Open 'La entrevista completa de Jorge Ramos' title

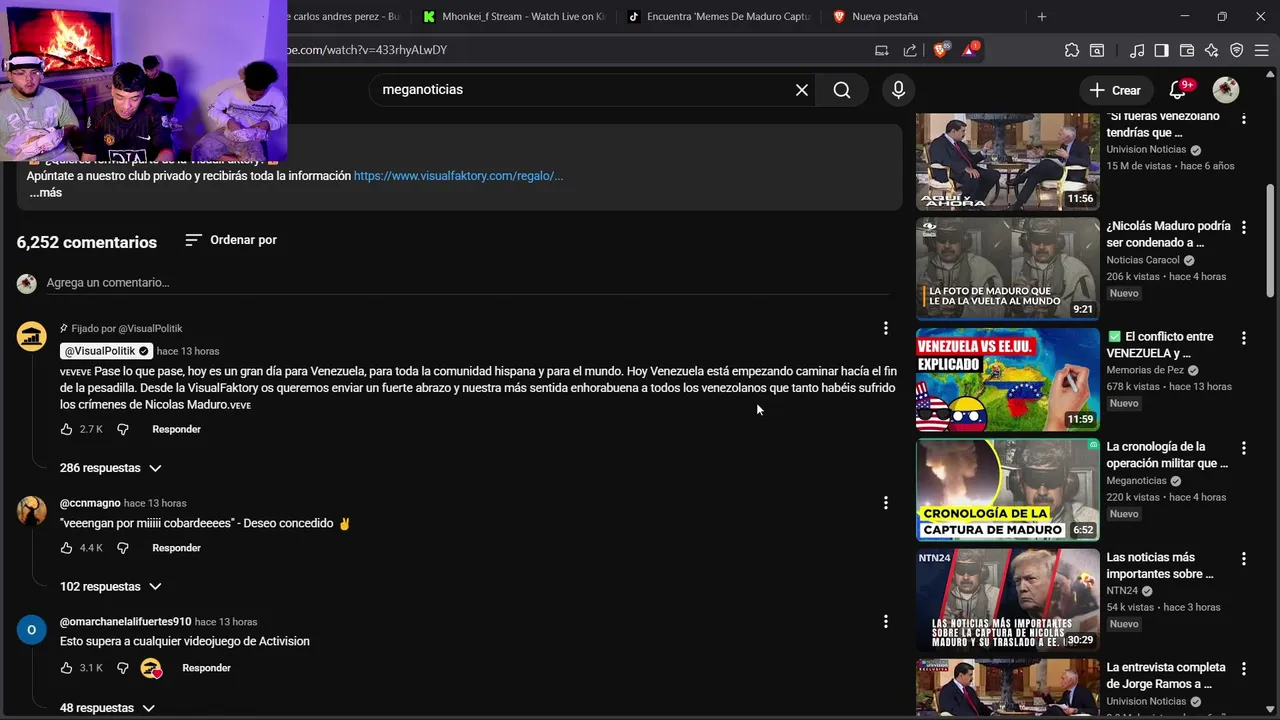click(1166, 676)
